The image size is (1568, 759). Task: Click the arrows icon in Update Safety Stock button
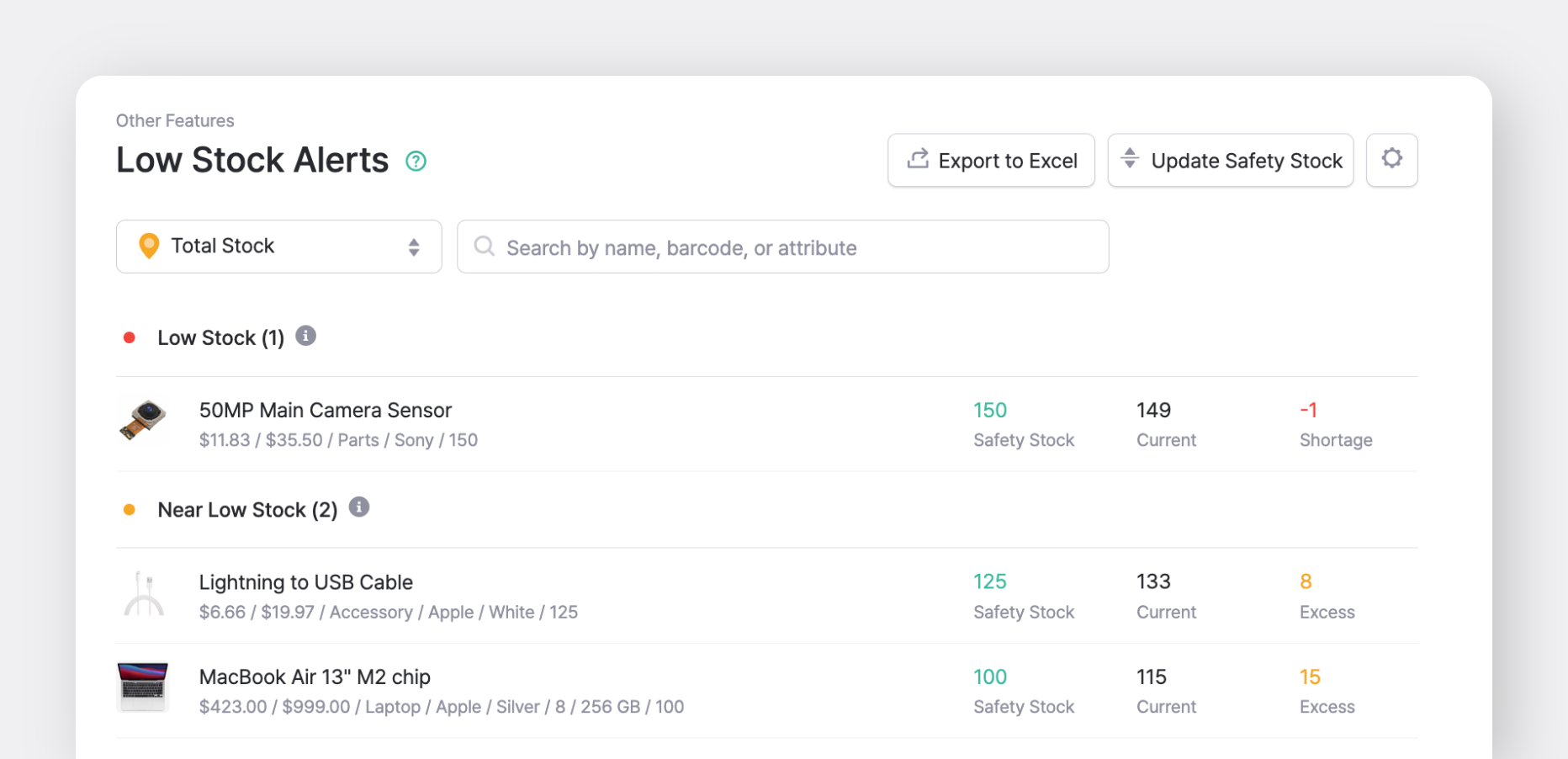[x=1130, y=160]
